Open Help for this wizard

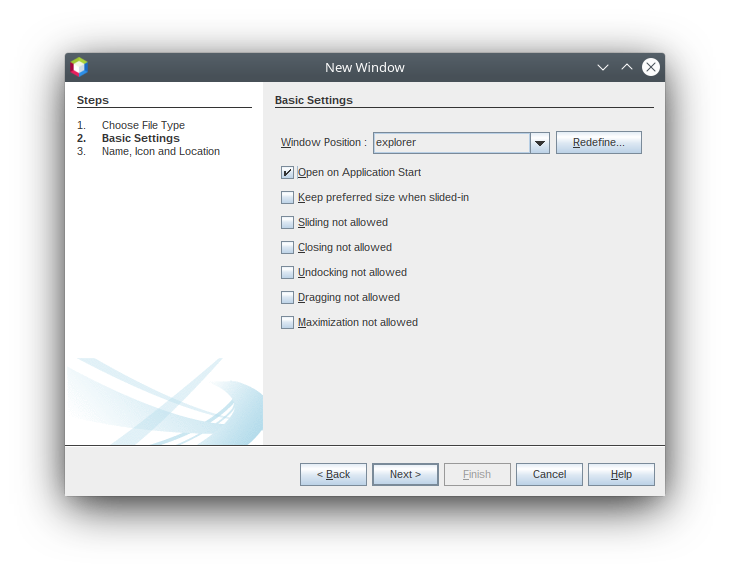[621, 474]
